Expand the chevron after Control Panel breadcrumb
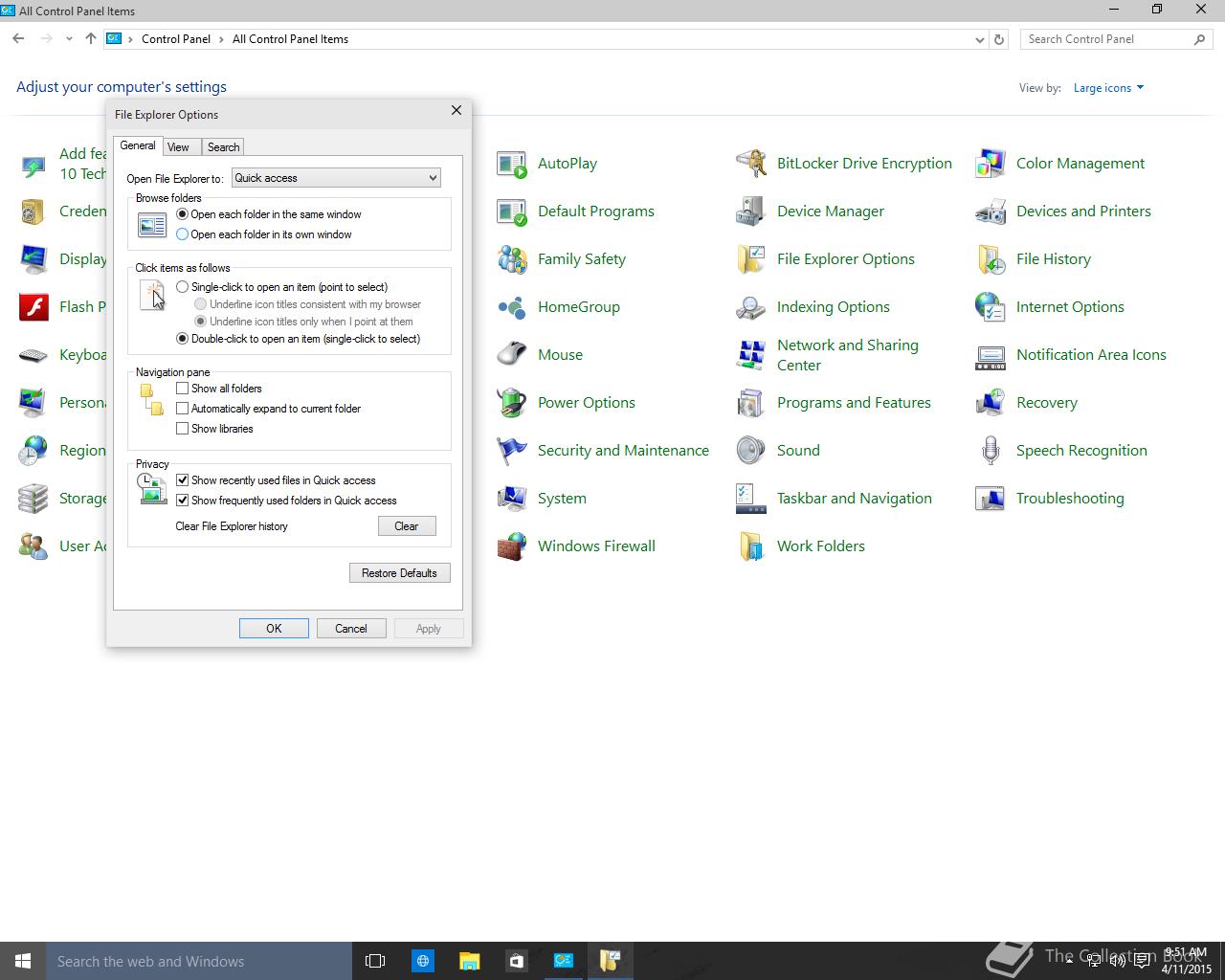This screenshot has height=980, width=1225. pyautogui.click(x=221, y=39)
